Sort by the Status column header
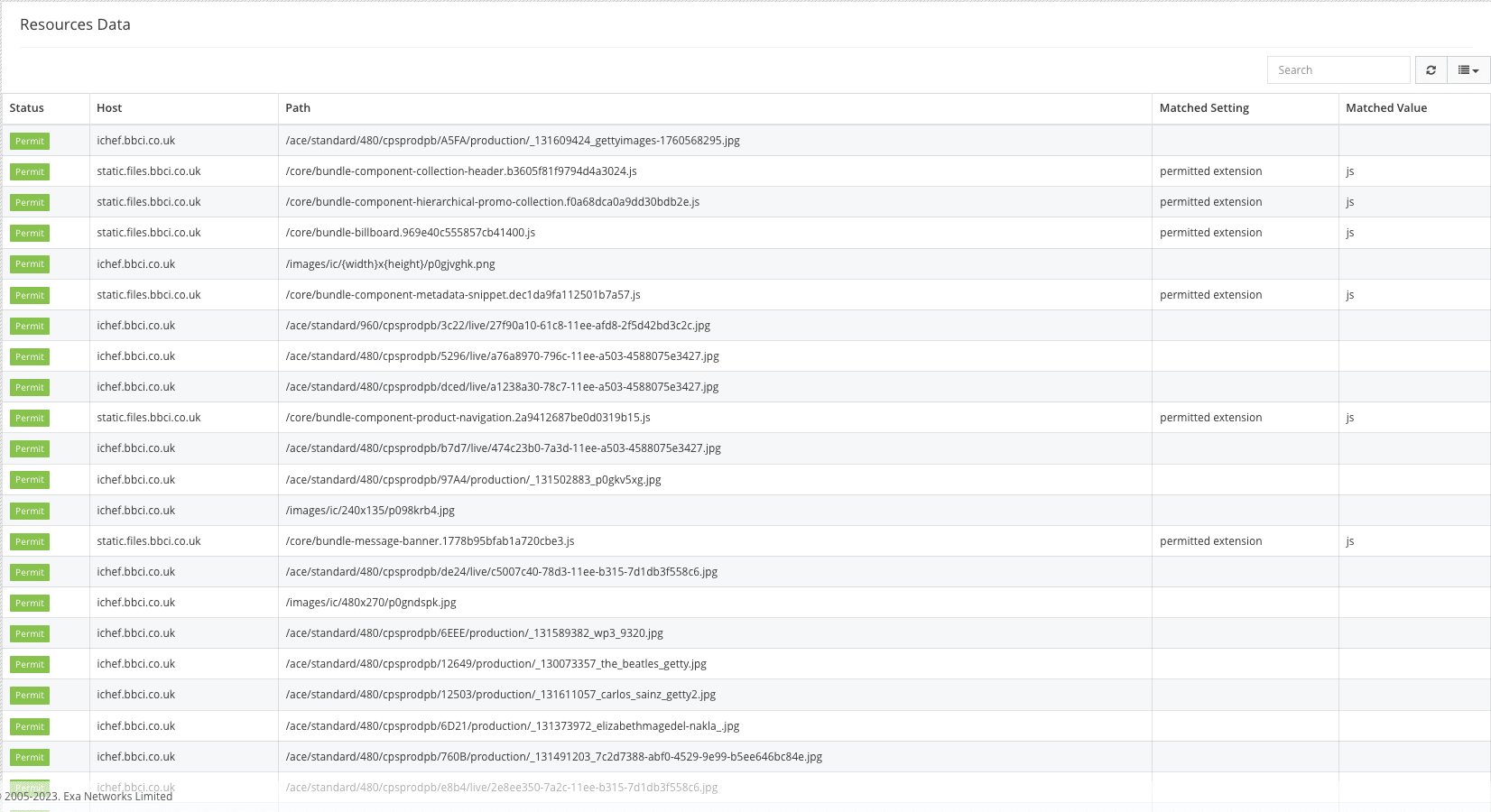This screenshot has width=1491, height=812. point(27,108)
